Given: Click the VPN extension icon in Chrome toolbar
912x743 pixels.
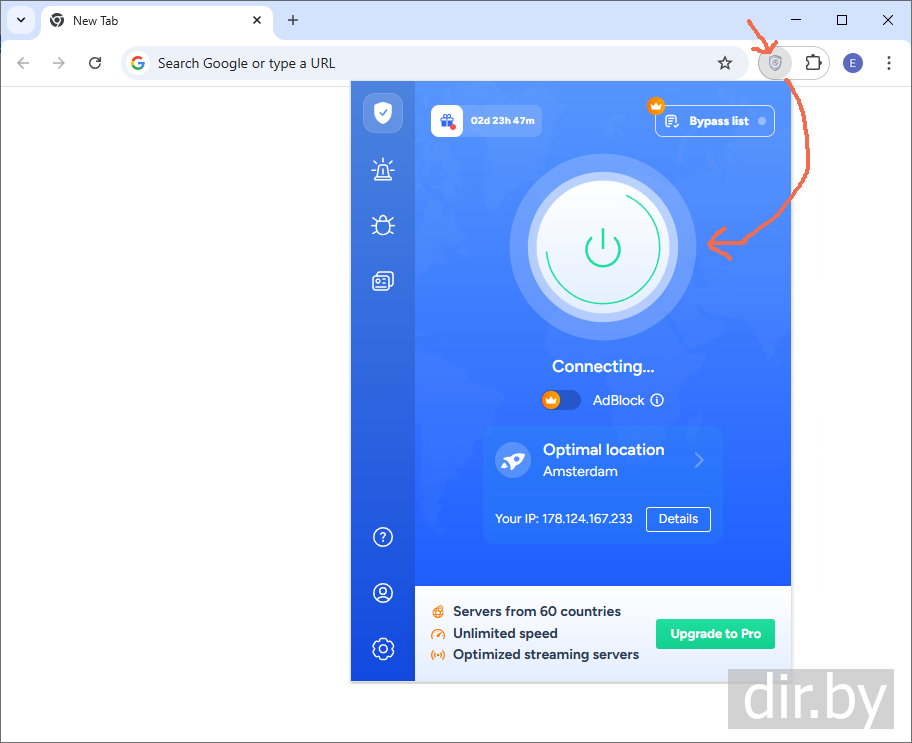Looking at the screenshot, I should tap(775, 63).
